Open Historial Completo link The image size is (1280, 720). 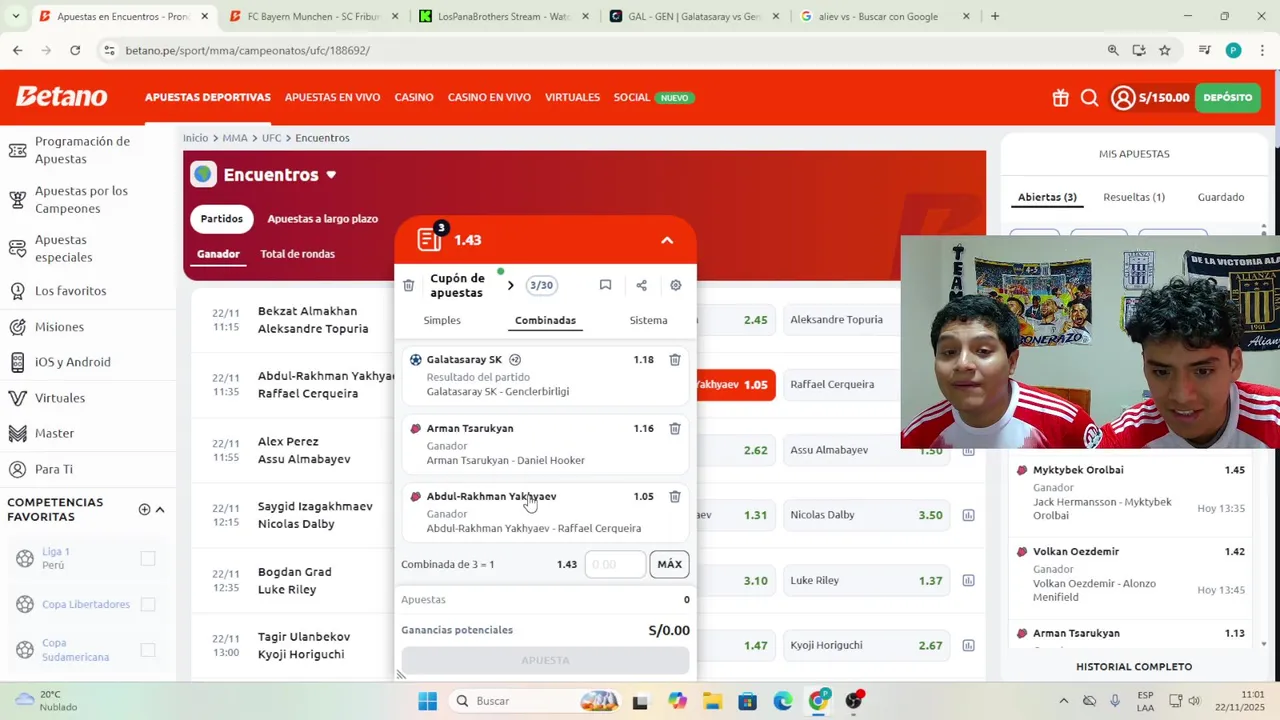pos(1134,667)
